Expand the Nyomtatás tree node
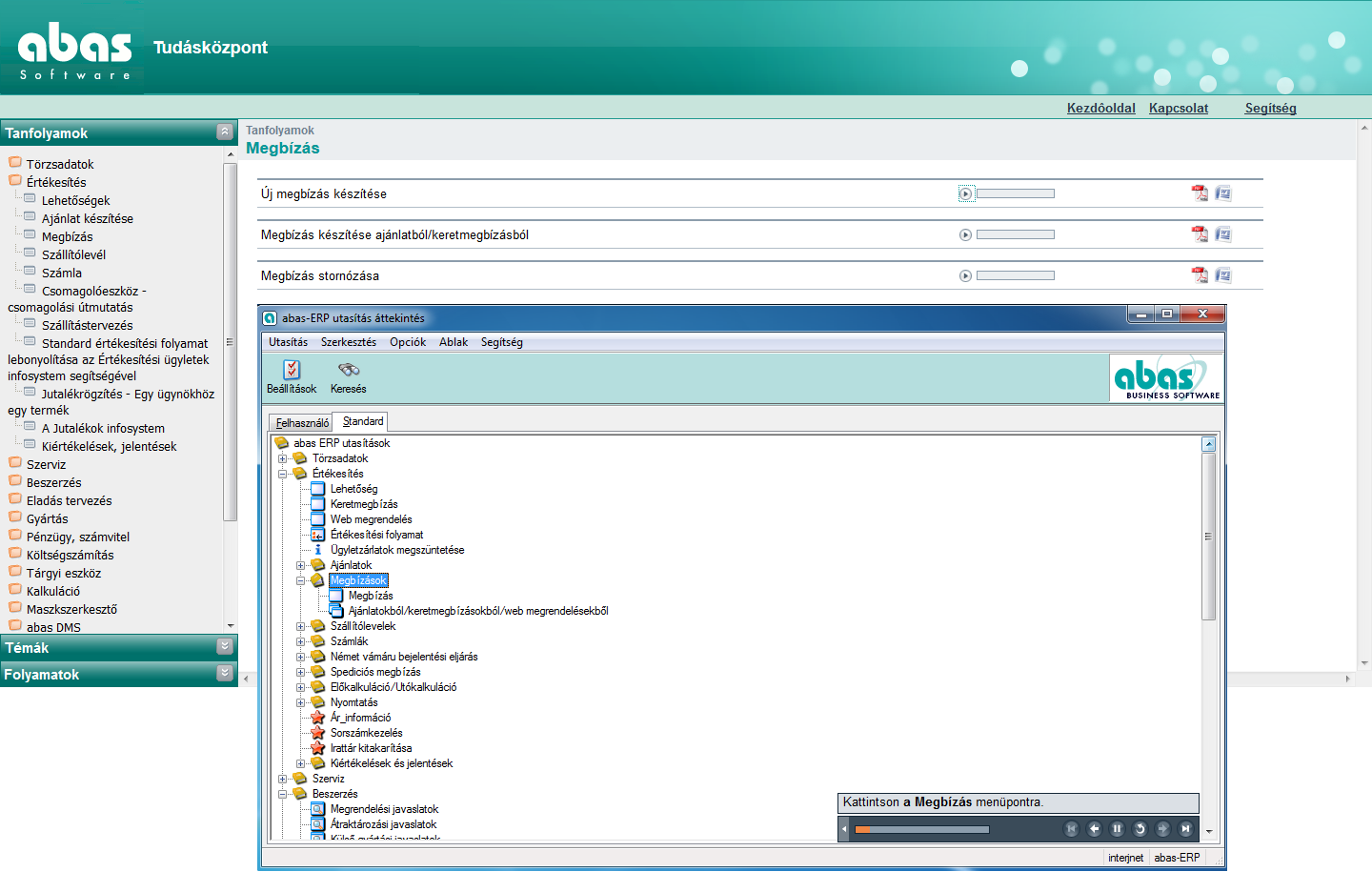Viewport: 1372px width, 872px height. 300,702
